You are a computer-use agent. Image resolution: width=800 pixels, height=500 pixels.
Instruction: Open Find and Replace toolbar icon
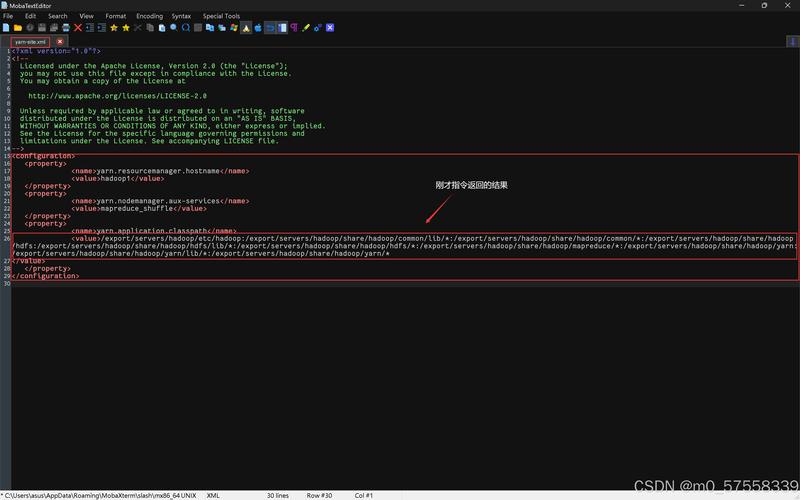tap(186, 28)
